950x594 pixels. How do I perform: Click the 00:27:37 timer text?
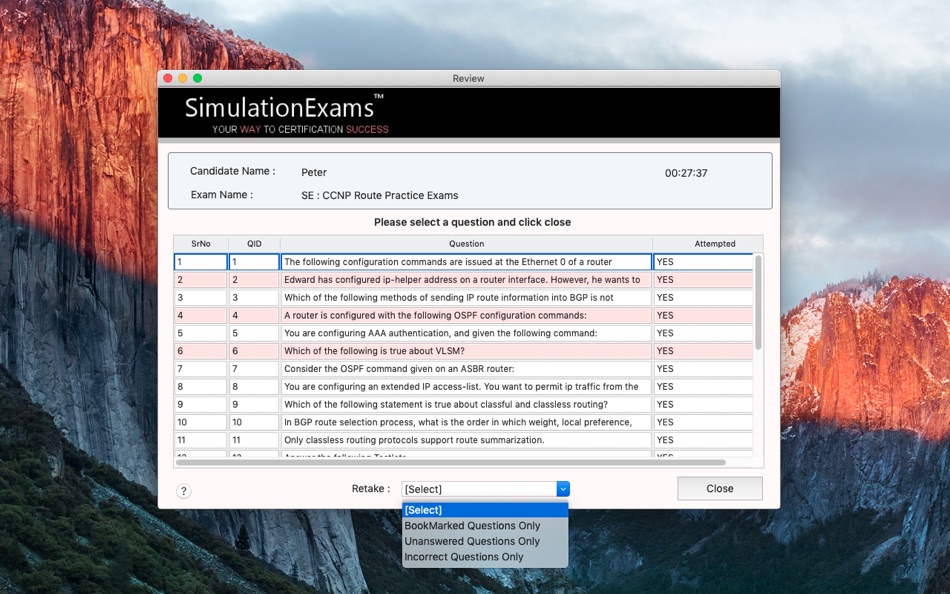click(686, 173)
